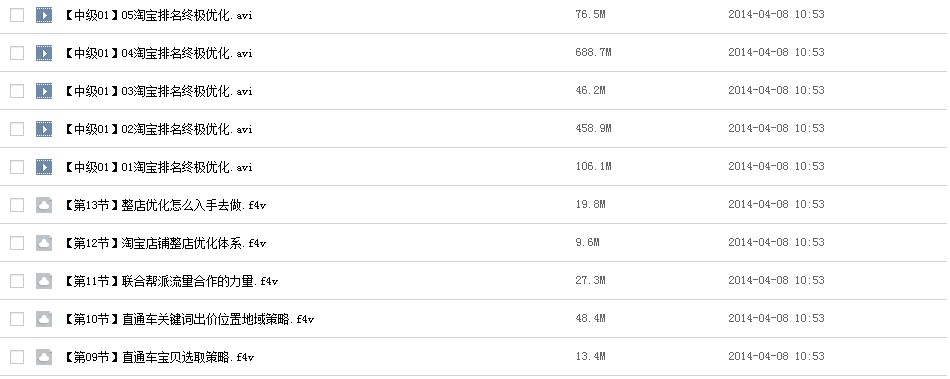Select checkbox beside 第13节 整店优化怎么入手去做
This screenshot has width=950, height=379.
(x=17, y=205)
